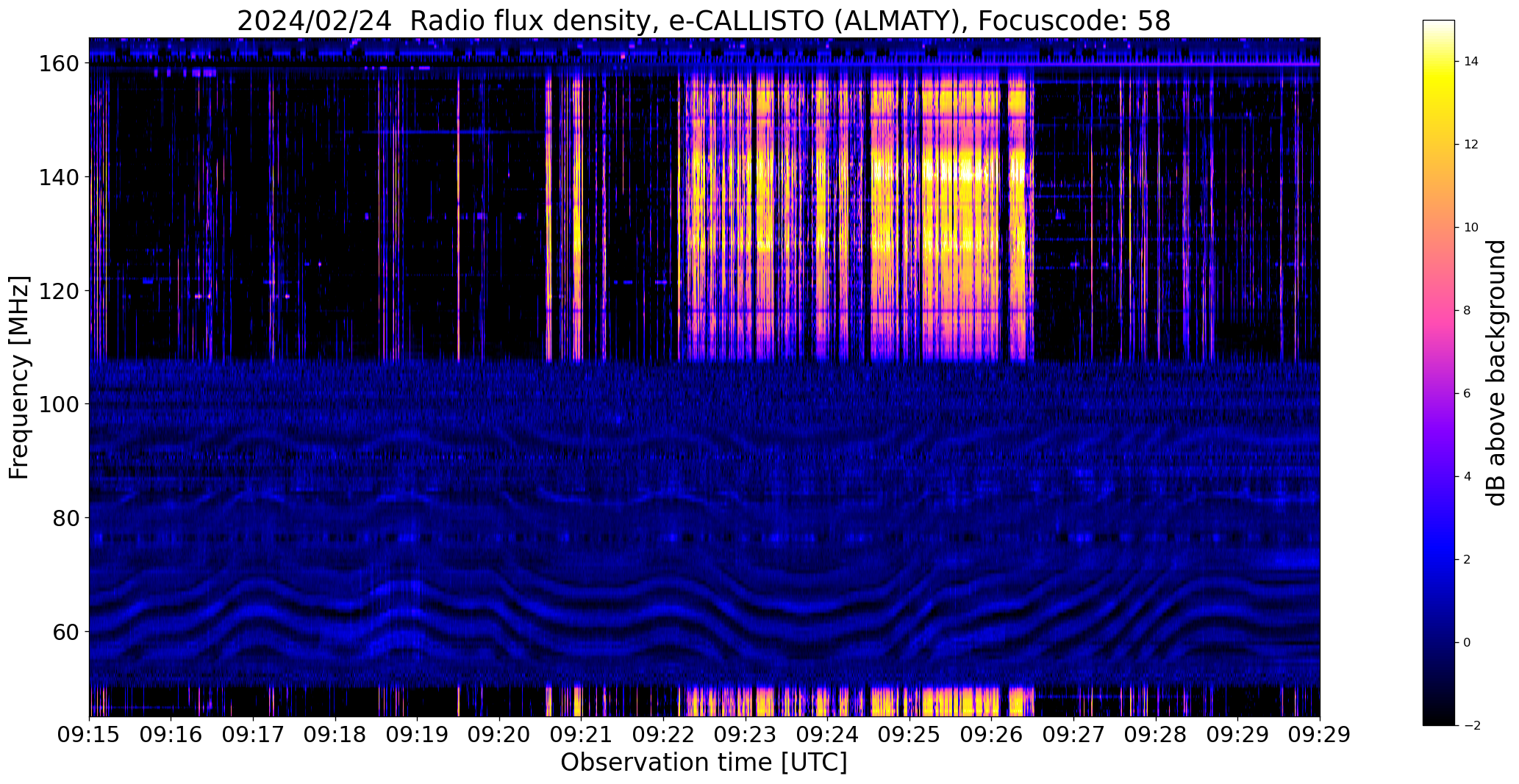Click the 09:21 time tick label
This screenshot has width=1519, height=784.
(582, 736)
